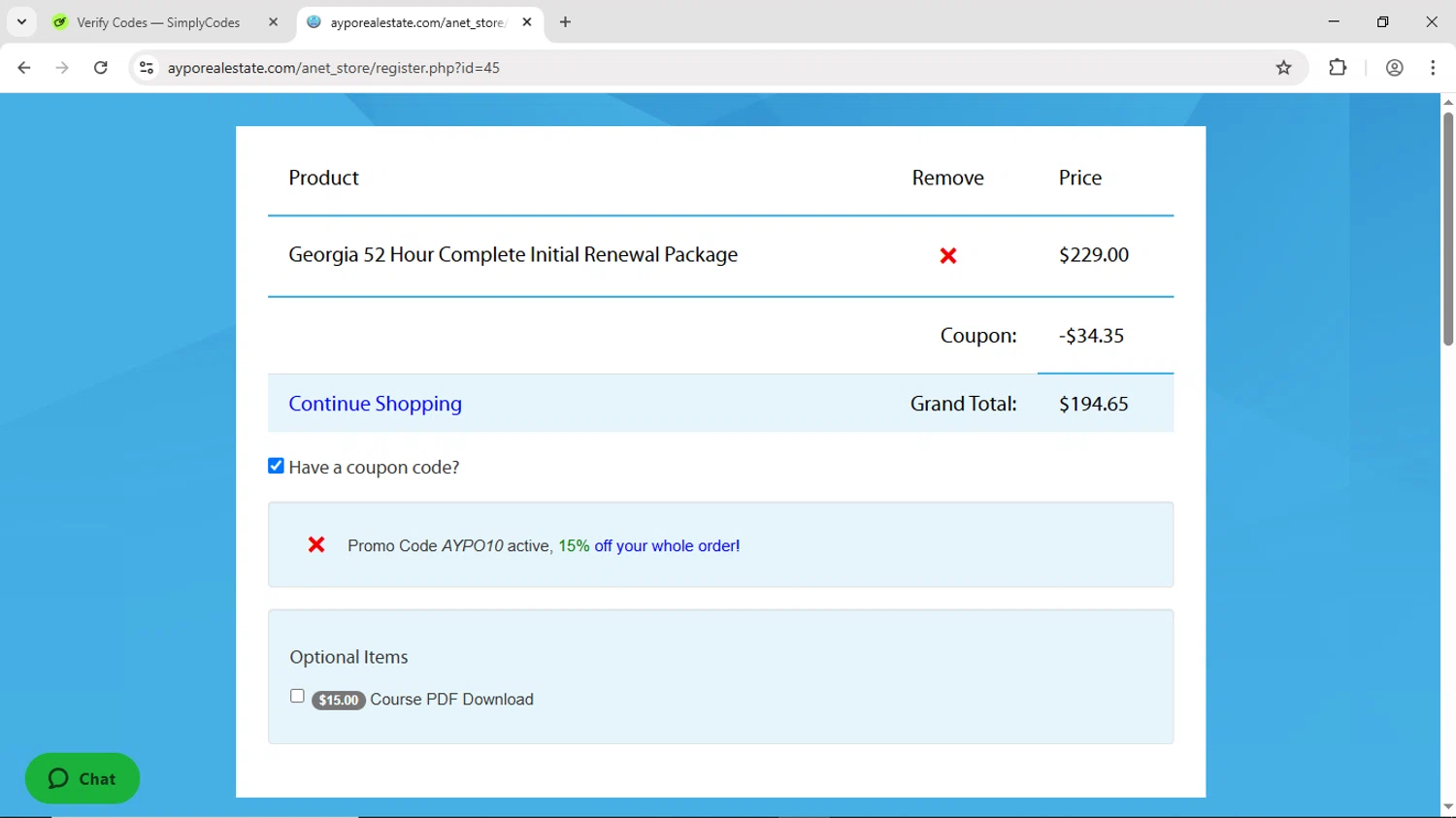Remove promo code AYPO10 with red X

pyautogui.click(x=316, y=545)
